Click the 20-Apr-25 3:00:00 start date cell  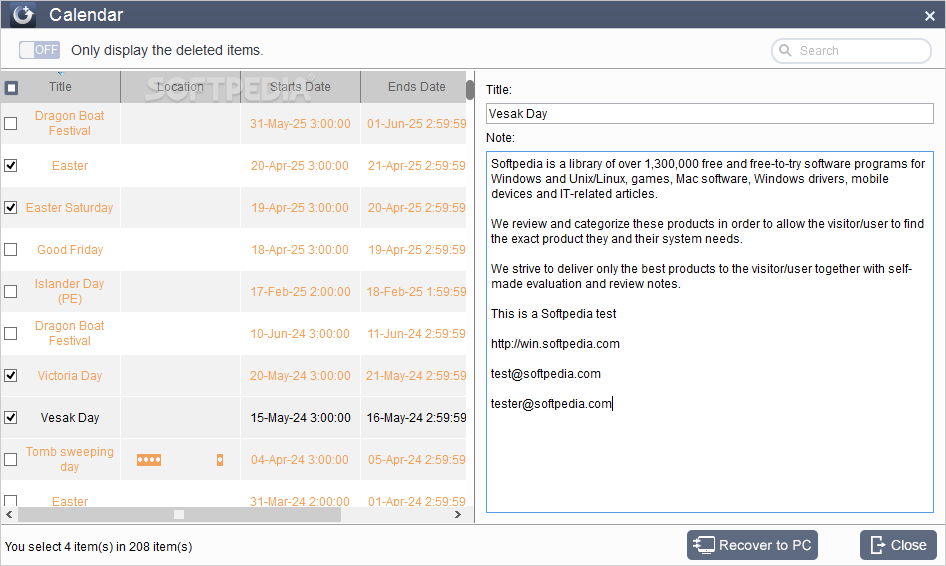[x=300, y=165]
